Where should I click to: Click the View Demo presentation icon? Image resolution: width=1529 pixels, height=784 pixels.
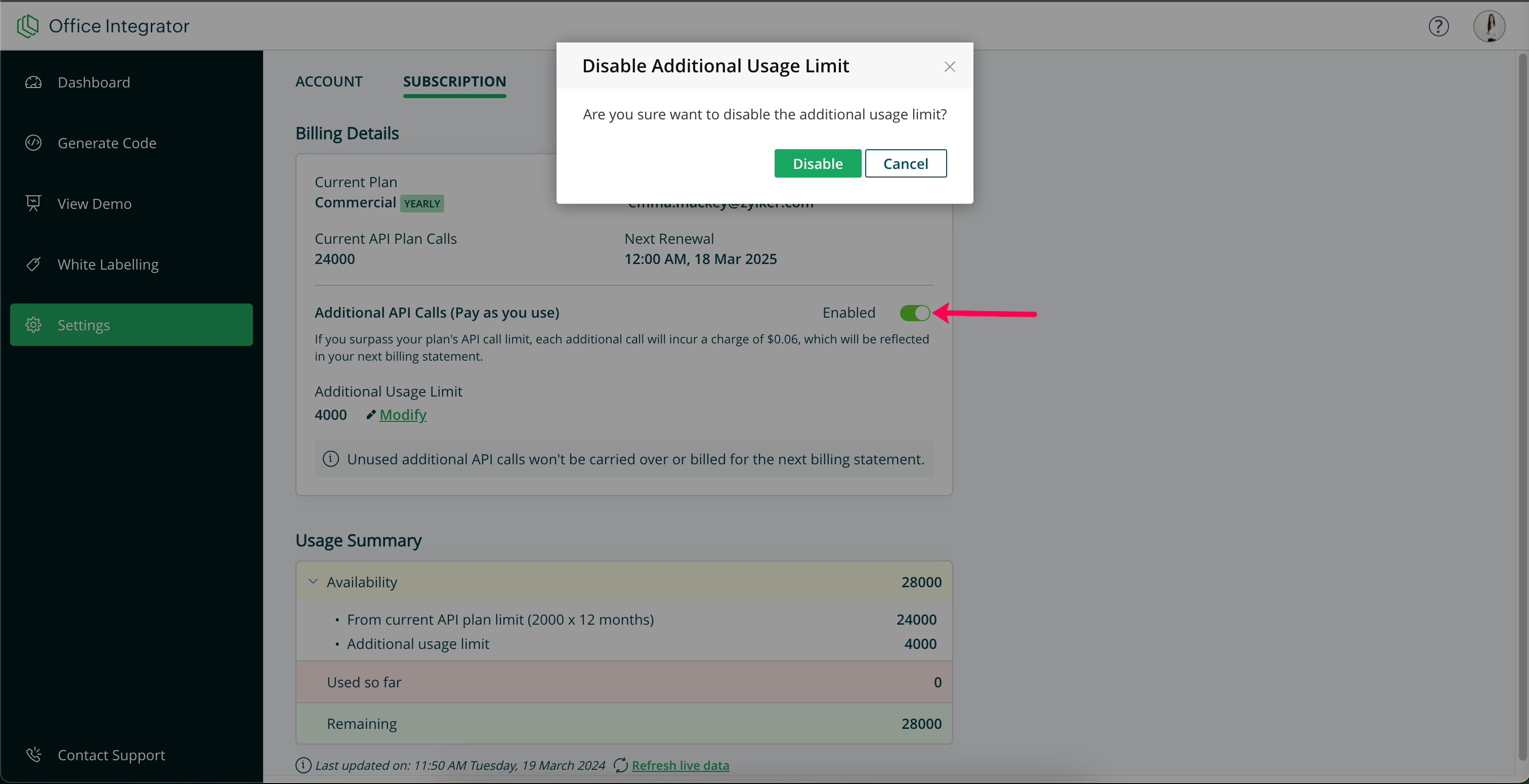point(33,203)
